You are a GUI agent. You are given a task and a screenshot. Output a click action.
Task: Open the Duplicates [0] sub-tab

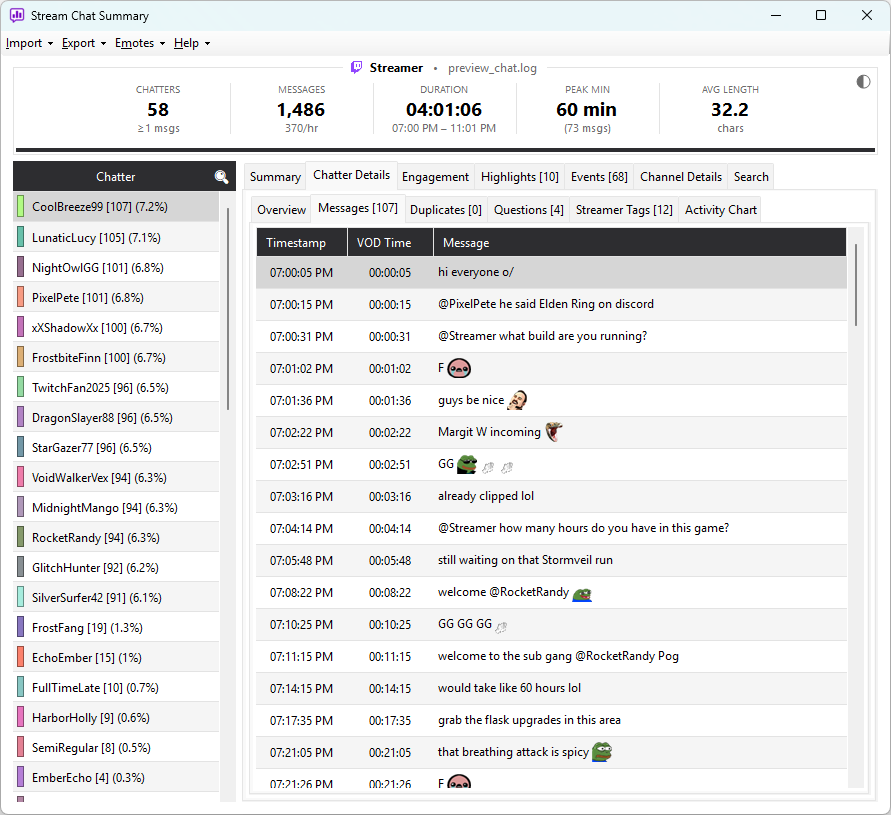446,210
